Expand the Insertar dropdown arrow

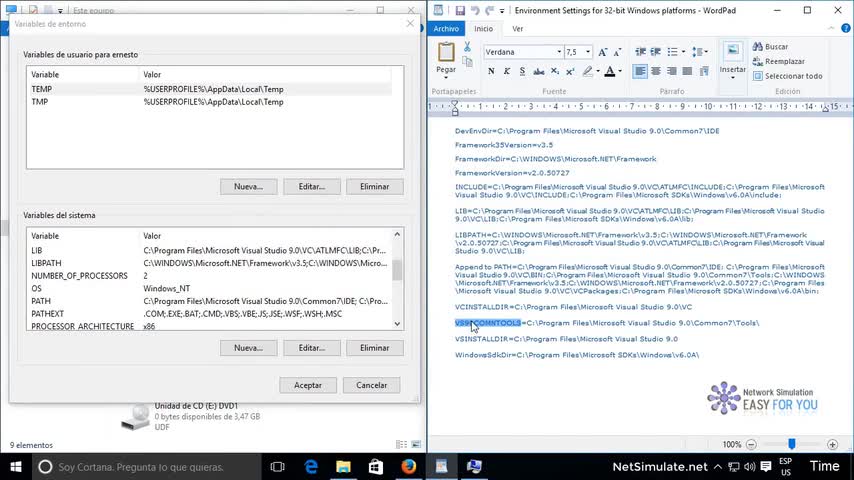[733, 78]
